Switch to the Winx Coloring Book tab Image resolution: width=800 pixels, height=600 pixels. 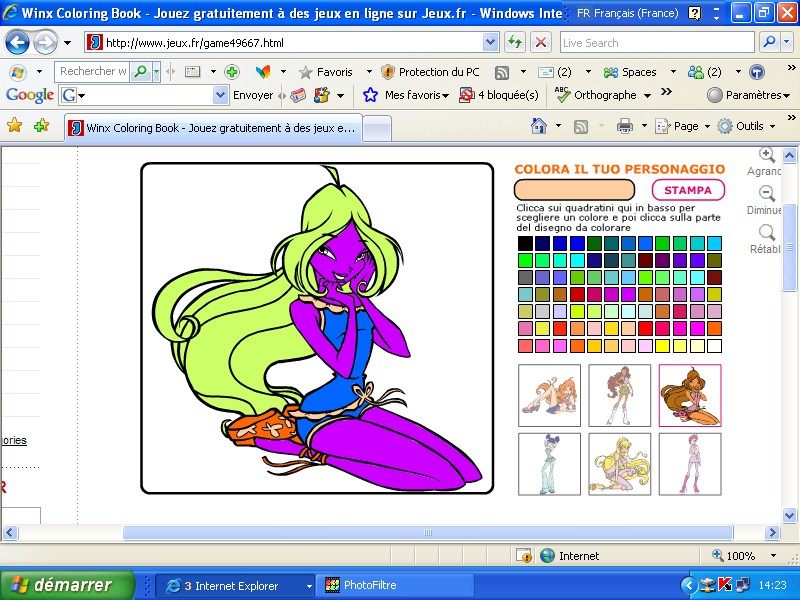point(212,128)
